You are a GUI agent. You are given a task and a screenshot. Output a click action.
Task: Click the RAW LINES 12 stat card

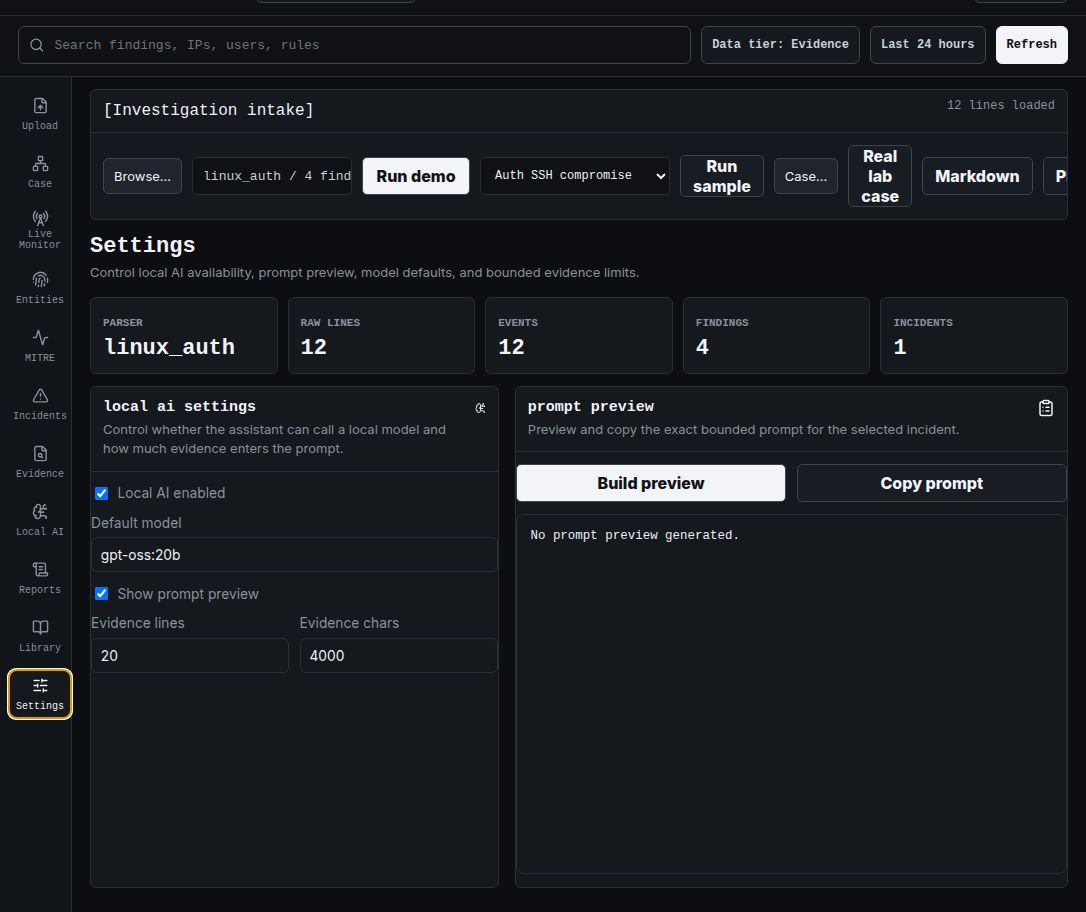coord(381,336)
